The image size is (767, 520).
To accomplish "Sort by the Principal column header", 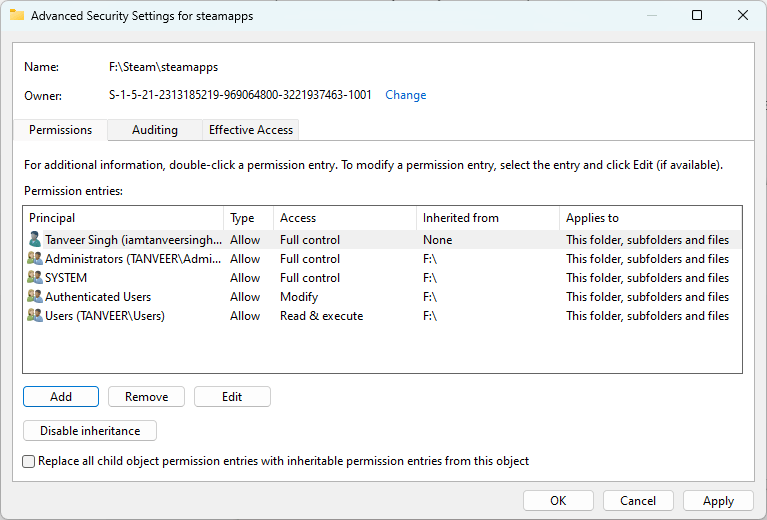I will point(123,218).
